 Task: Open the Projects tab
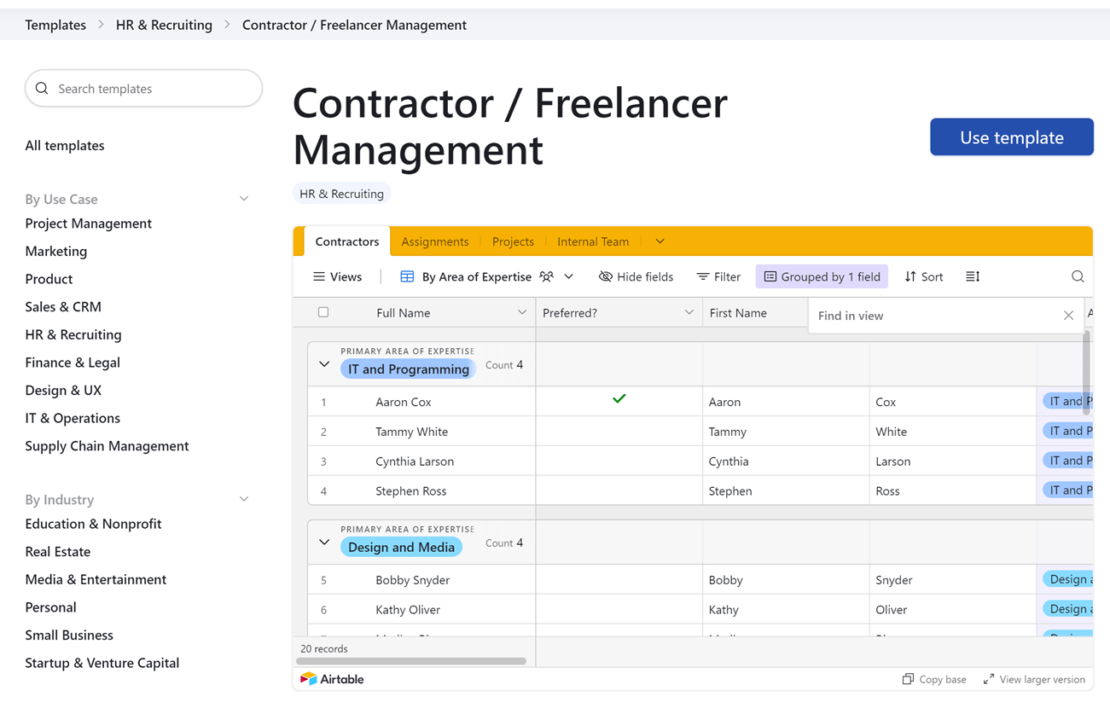click(x=513, y=241)
